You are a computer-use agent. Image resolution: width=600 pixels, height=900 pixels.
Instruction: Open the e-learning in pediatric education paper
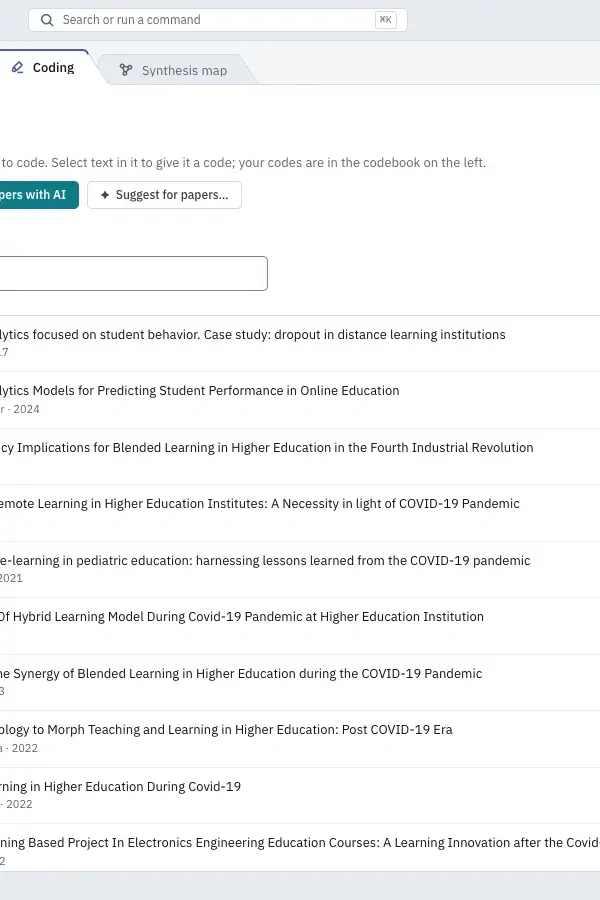(x=300, y=569)
